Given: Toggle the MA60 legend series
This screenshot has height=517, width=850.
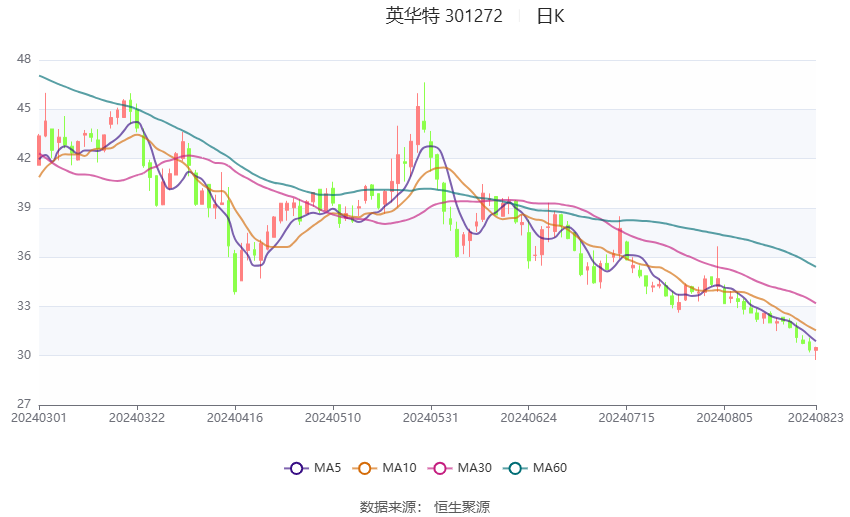Looking at the screenshot, I should [x=535, y=468].
